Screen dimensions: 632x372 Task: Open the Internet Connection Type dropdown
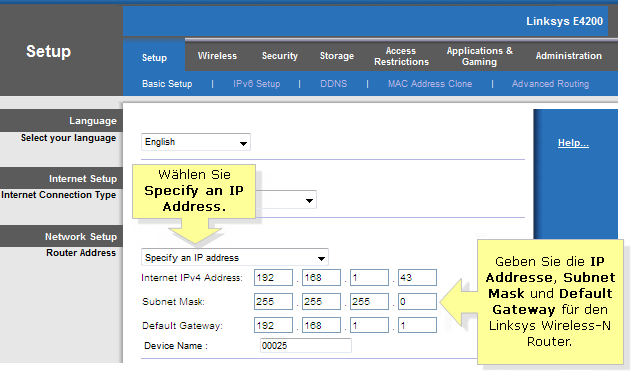[x=286, y=200]
